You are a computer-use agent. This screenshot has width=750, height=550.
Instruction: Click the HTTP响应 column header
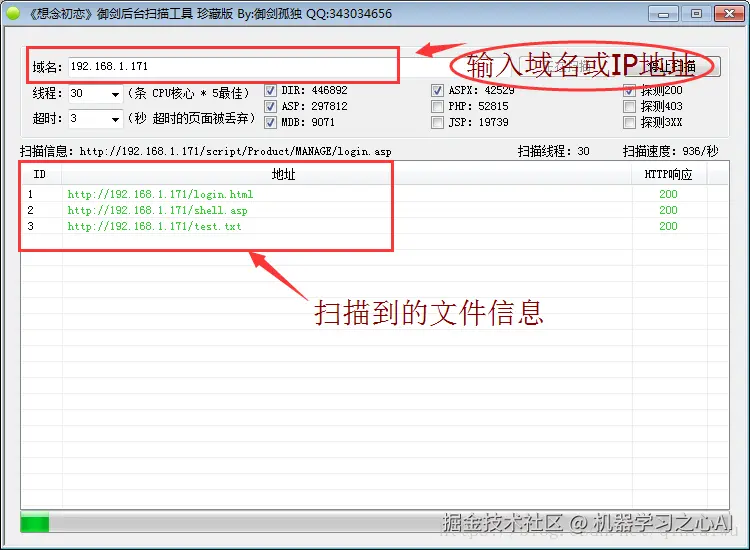(x=669, y=175)
